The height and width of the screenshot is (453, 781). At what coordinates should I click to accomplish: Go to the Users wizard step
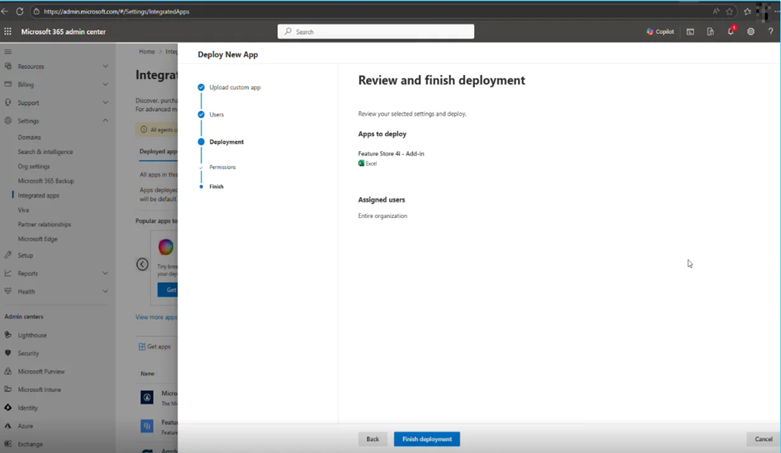click(216, 115)
